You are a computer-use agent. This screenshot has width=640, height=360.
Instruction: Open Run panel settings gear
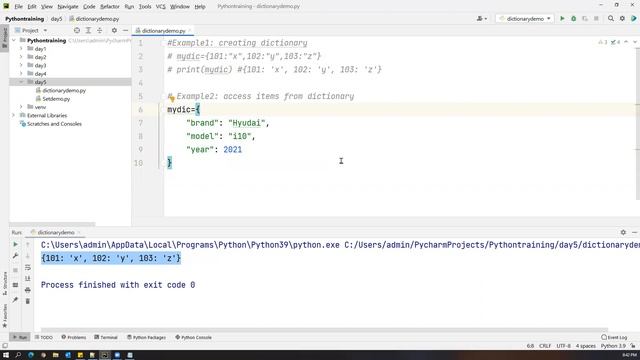pyautogui.click(x=623, y=232)
